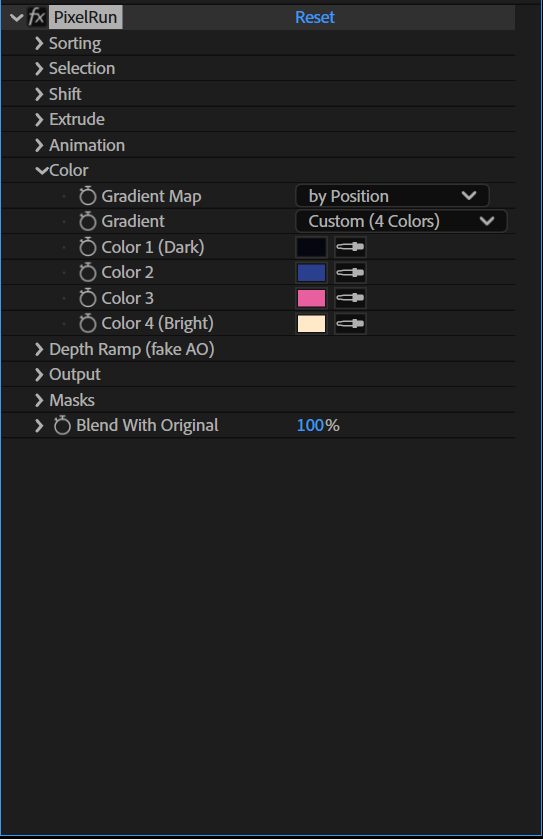Viewport: 543px width, 839px height.
Task: Select the Depth Ramp (fake AO) label
Action: tap(132, 349)
